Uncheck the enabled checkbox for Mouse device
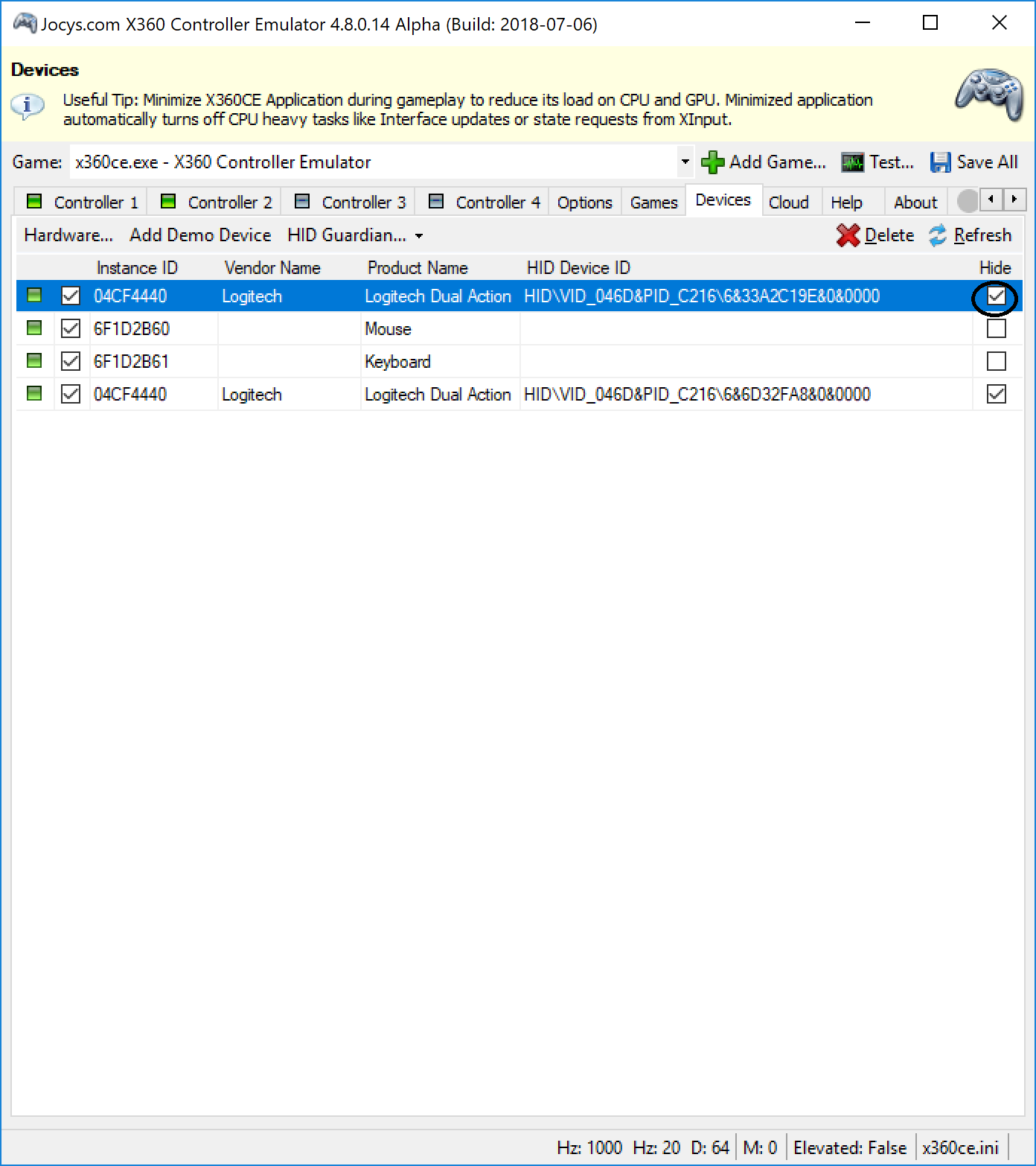The width and height of the screenshot is (1036, 1166). pyautogui.click(x=71, y=328)
